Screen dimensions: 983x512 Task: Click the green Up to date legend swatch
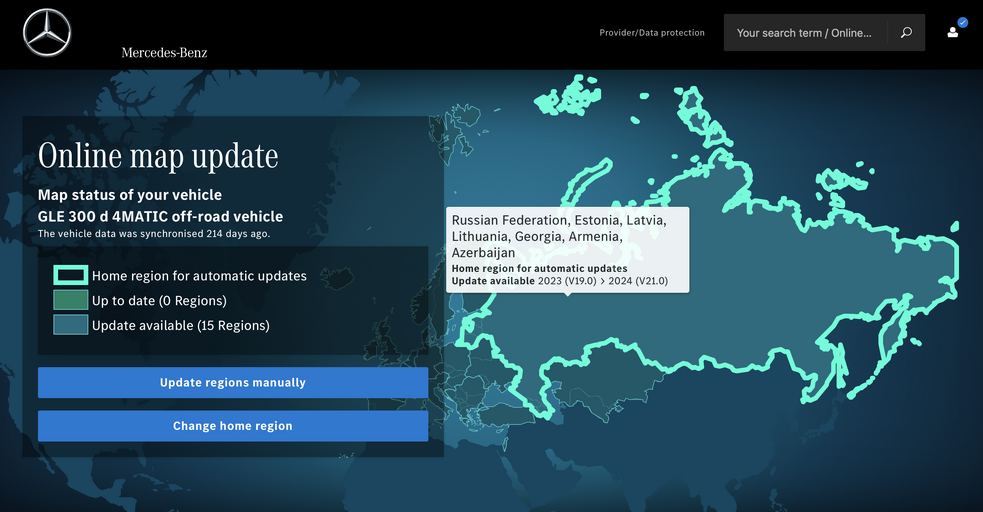point(70,300)
